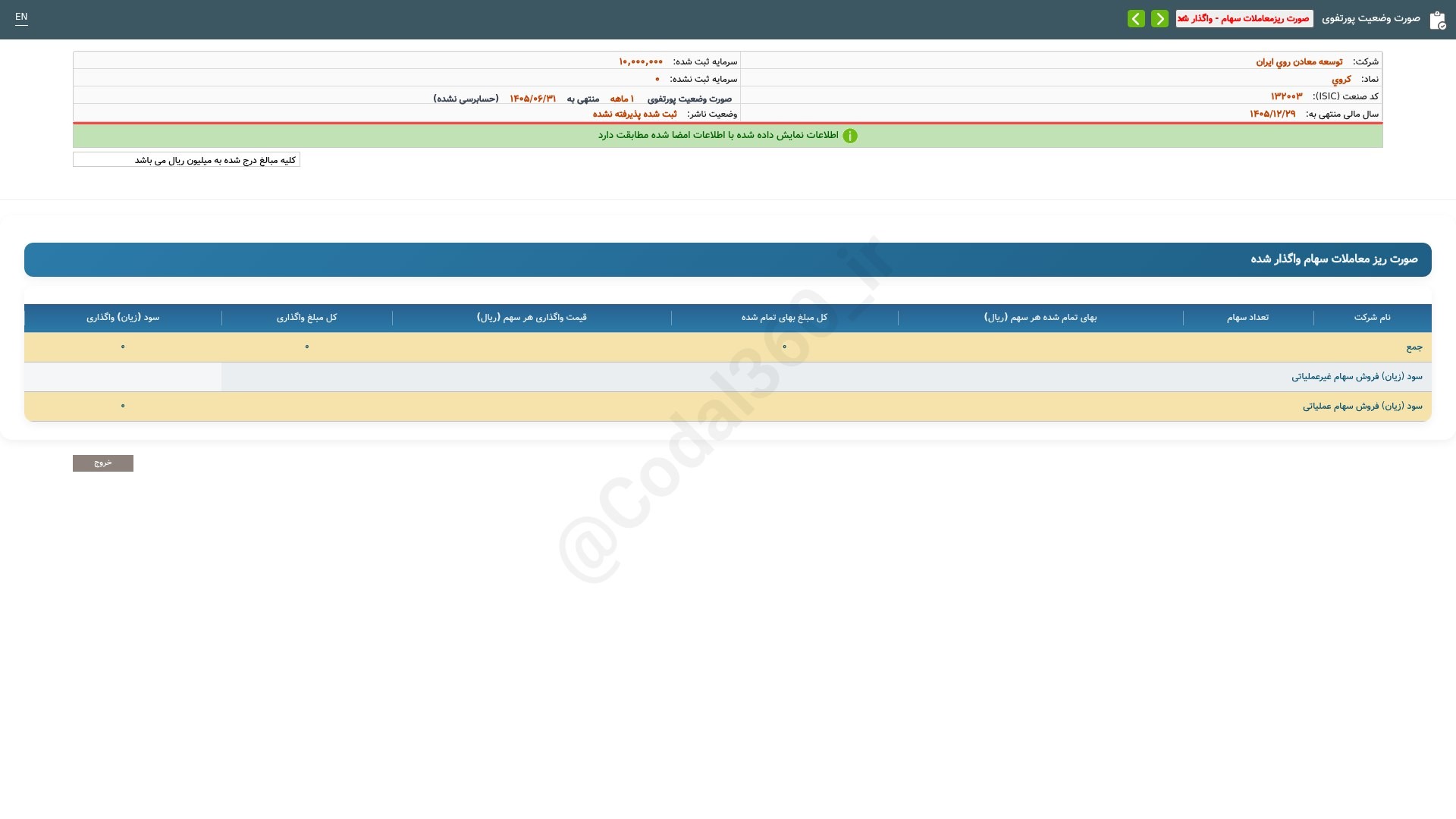
Task: Click the clipboard report icon in header
Action: tap(1437, 20)
